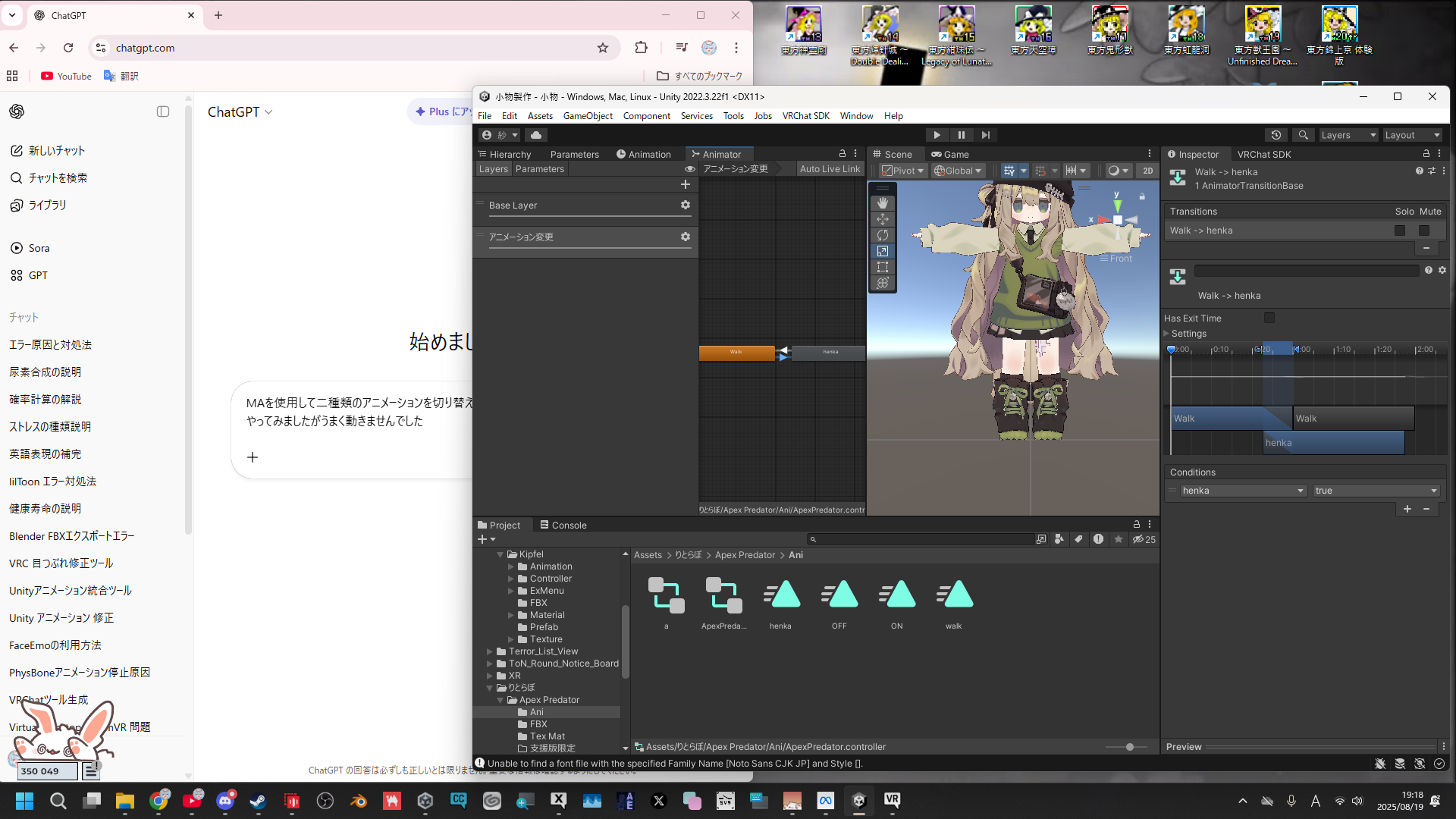Select the Move tool in Scene toolbar
This screenshot has height=819, width=1456.
pyautogui.click(x=882, y=219)
